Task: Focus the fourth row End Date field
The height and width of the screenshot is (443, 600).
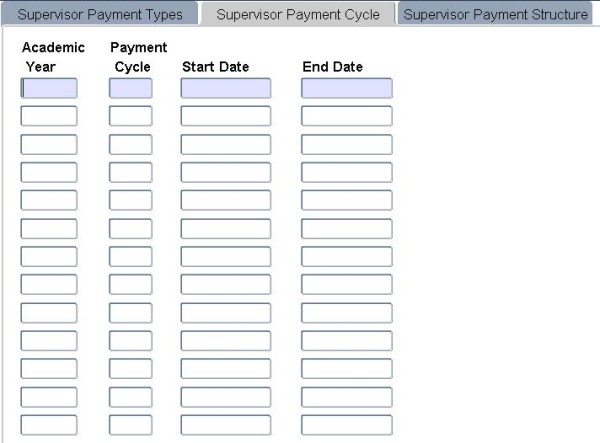Action: click(x=347, y=172)
